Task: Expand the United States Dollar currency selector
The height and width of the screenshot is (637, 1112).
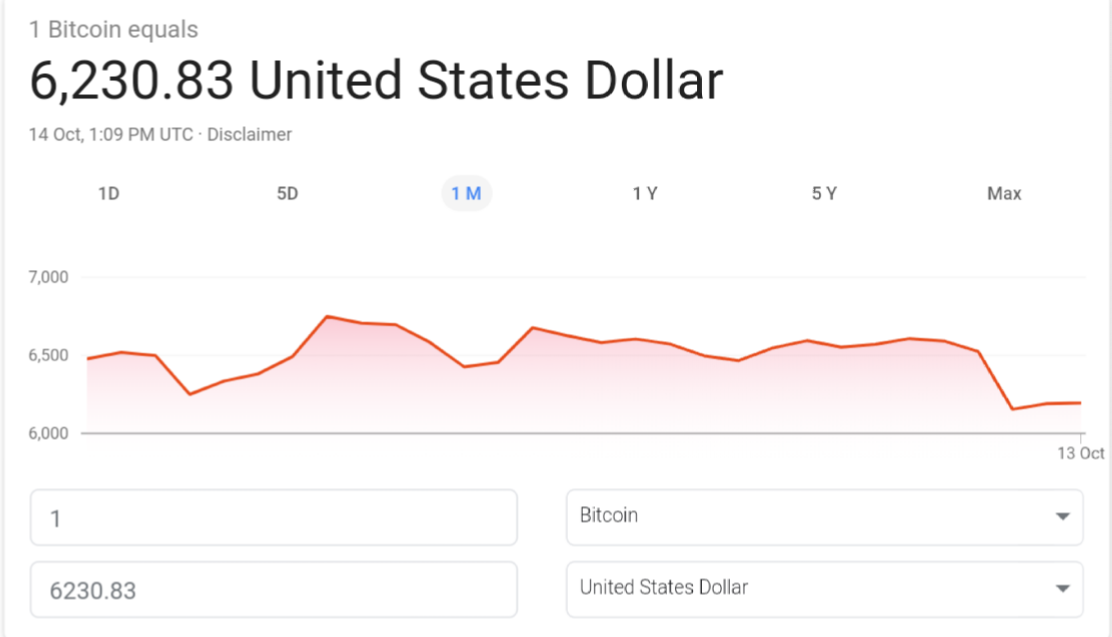Action: [x=824, y=589]
